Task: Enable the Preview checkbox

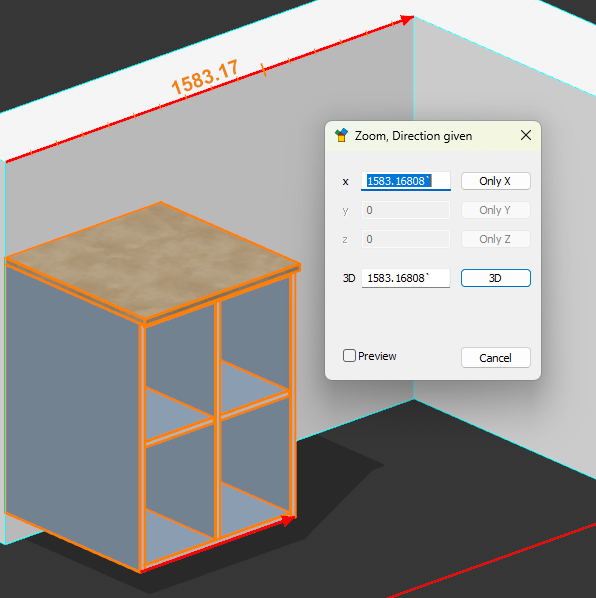Action: click(x=349, y=356)
